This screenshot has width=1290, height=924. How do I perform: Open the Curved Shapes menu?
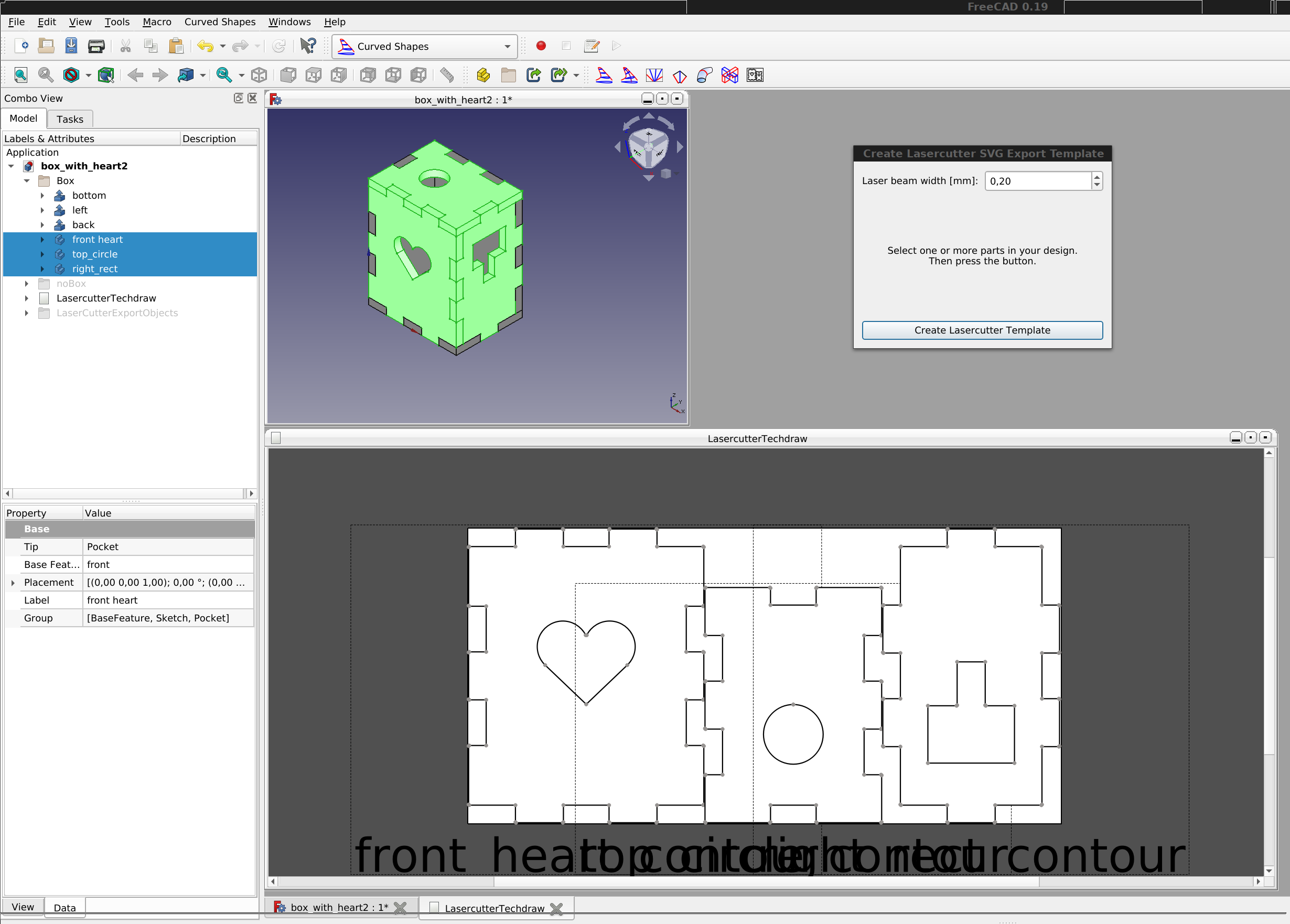tap(220, 22)
